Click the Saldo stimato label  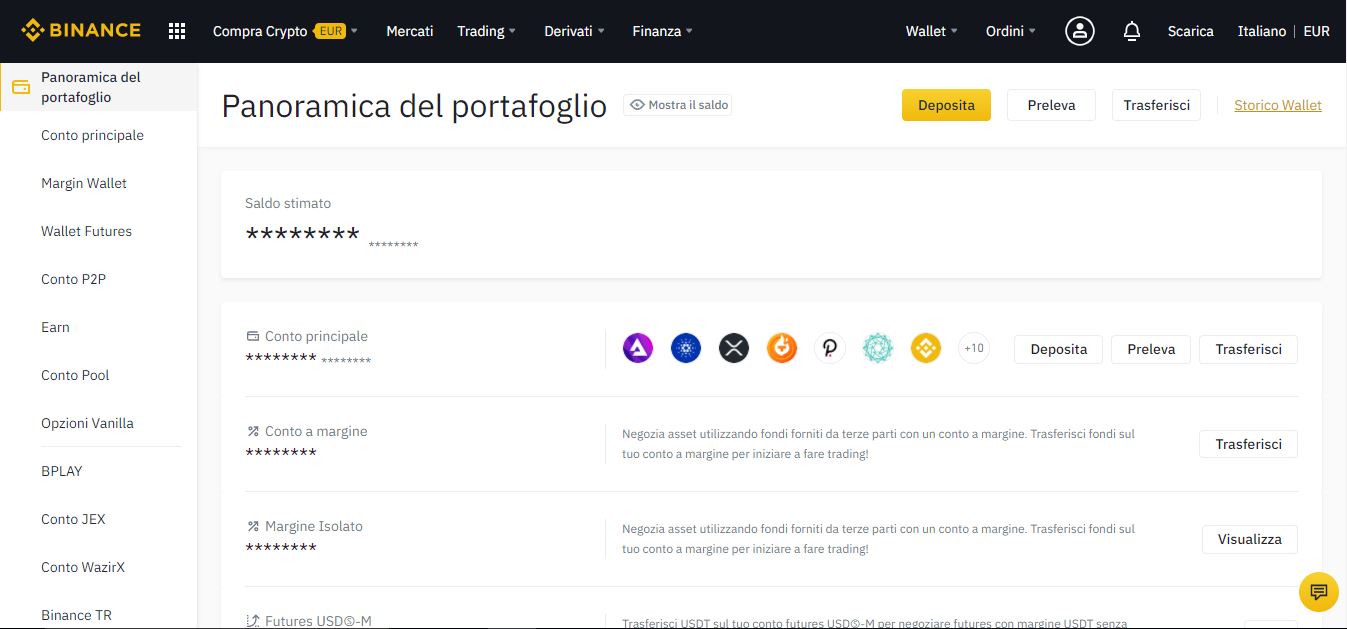(288, 203)
